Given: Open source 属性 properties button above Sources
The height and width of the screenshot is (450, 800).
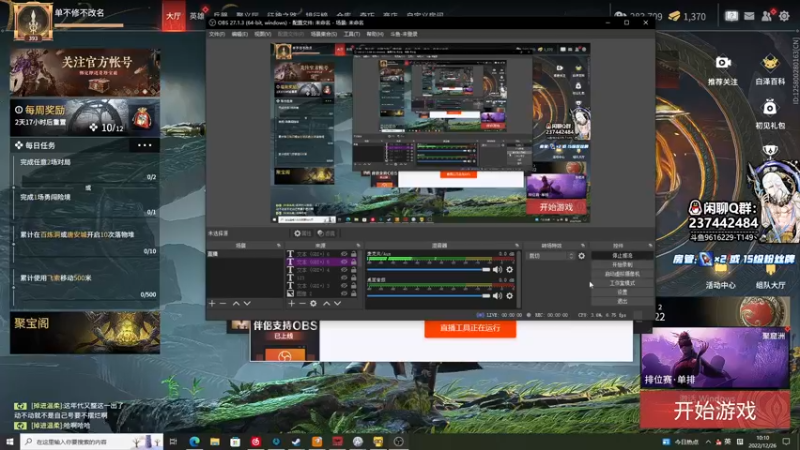Looking at the screenshot, I should pos(303,233).
